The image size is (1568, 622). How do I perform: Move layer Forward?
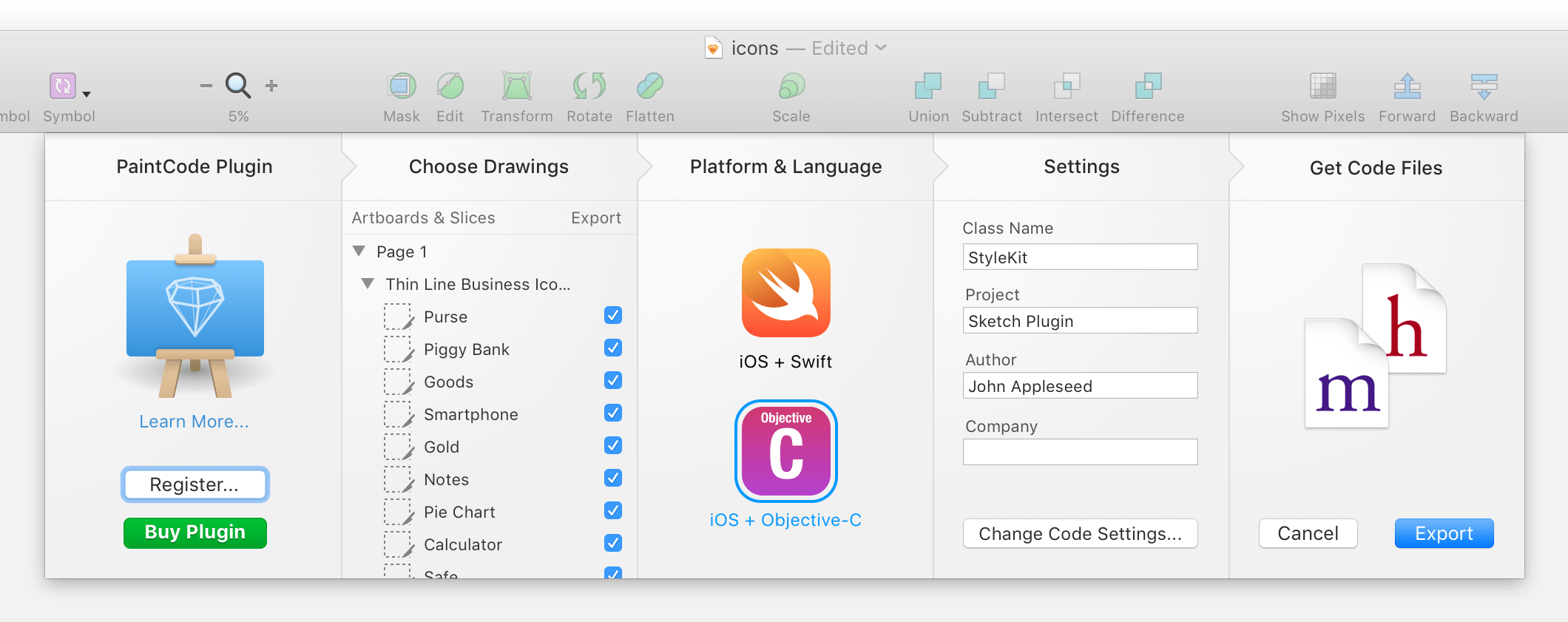(x=1407, y=87)
